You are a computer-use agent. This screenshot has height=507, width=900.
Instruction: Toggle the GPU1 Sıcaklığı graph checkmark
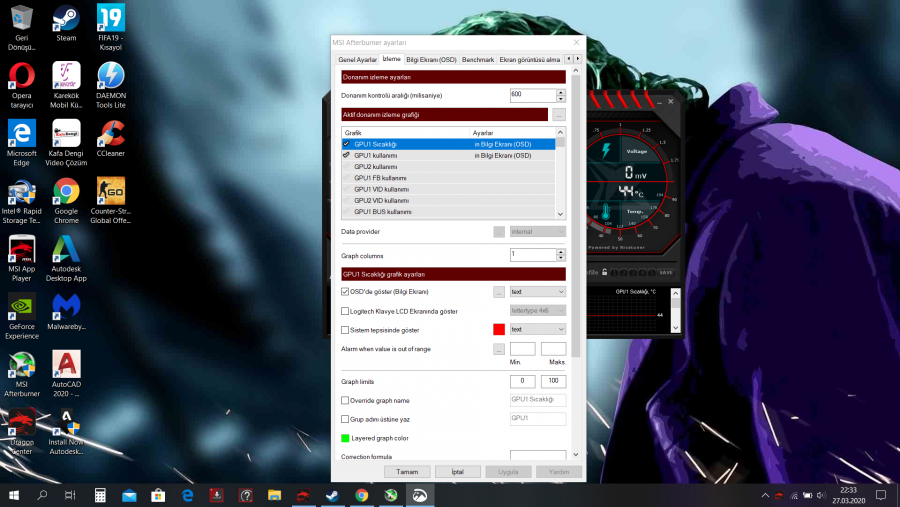point(346,144)
